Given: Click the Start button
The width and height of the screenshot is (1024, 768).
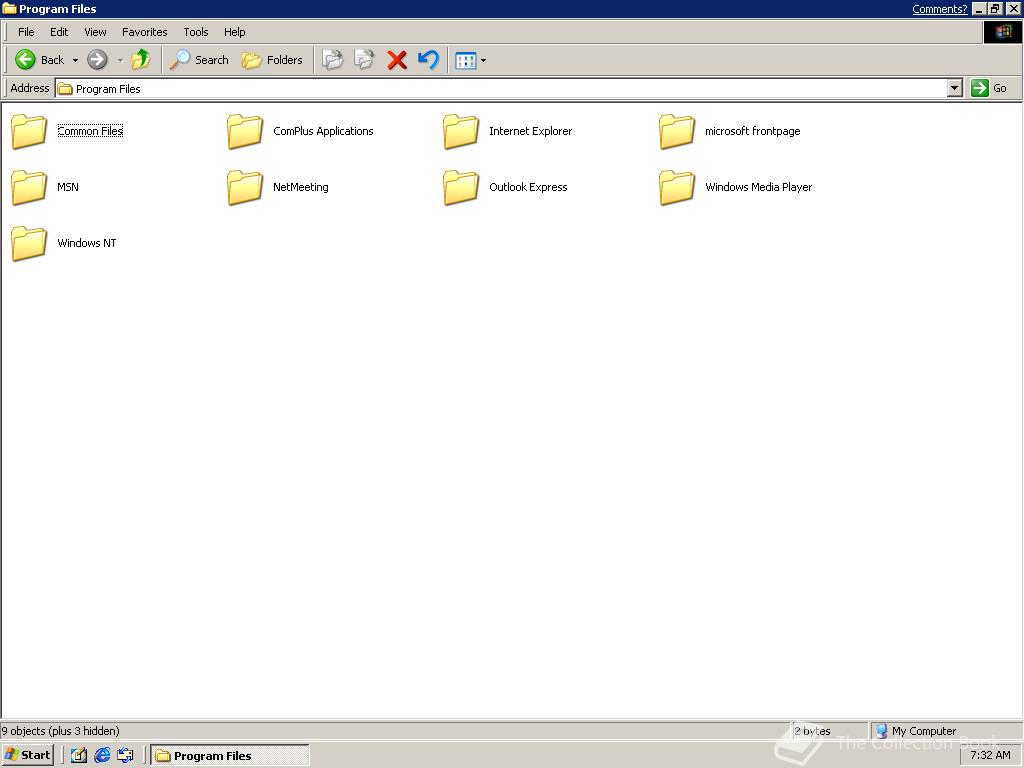Looking at the screenshot, I should point(27,755).
